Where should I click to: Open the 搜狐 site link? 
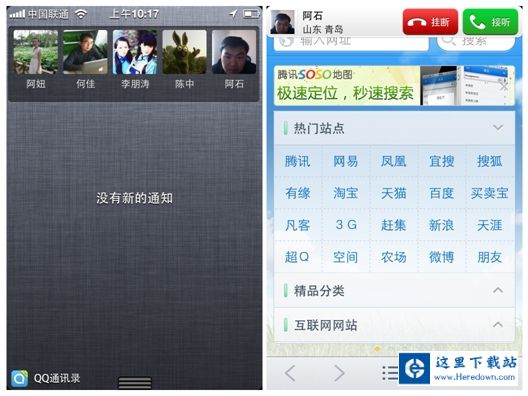[x=490, y=161]
